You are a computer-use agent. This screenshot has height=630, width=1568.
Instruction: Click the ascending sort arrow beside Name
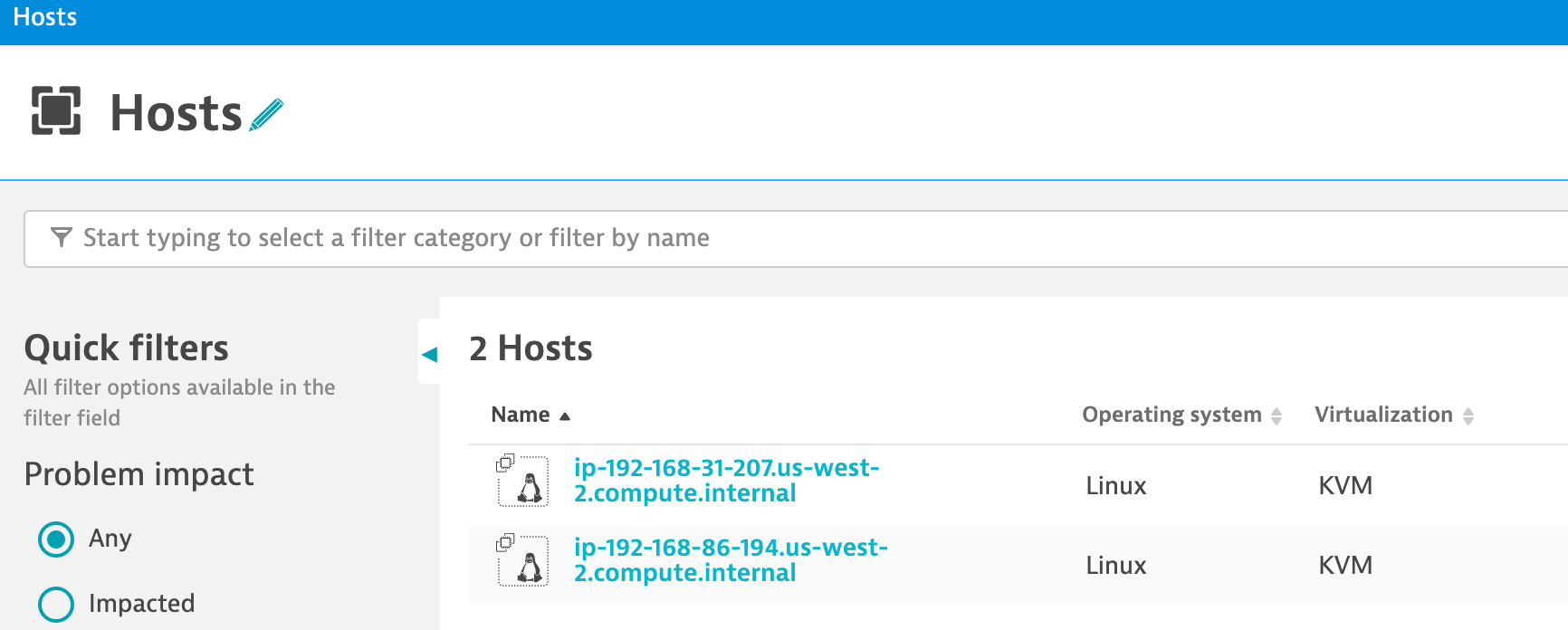[565, 416]
